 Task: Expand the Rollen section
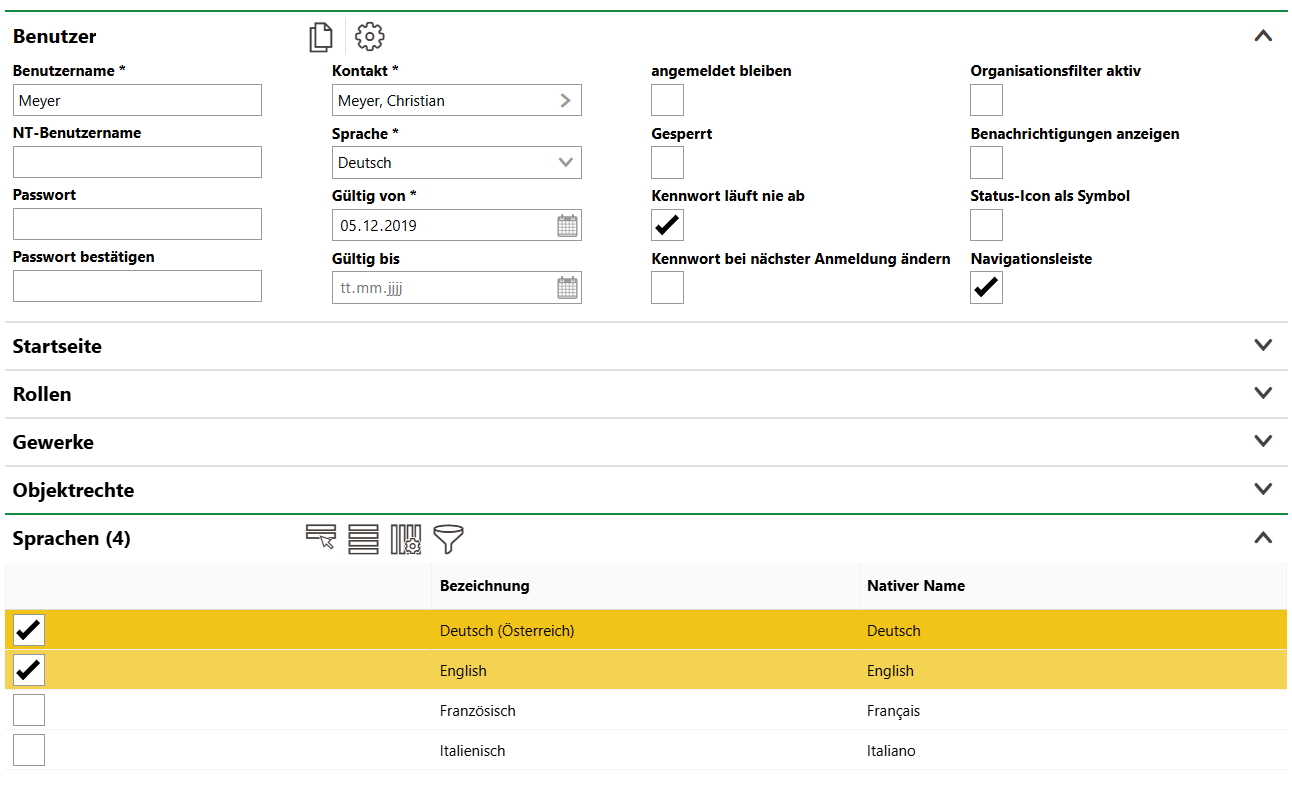[1263, 393]
